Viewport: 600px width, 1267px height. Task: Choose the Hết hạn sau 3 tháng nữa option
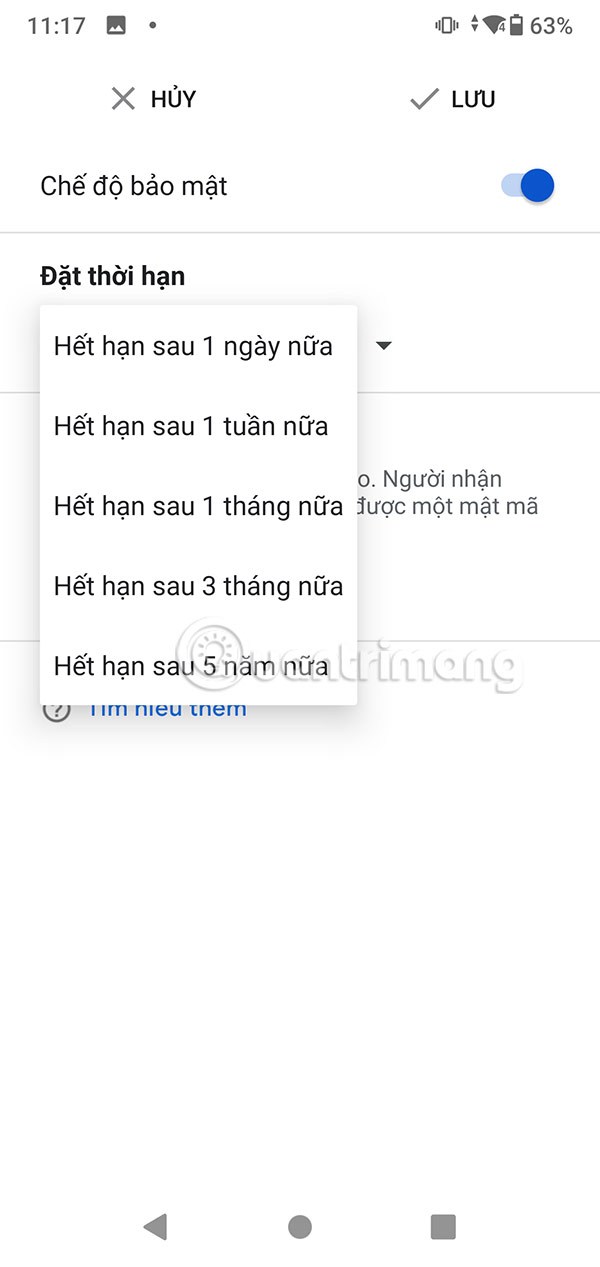[198, 585]
